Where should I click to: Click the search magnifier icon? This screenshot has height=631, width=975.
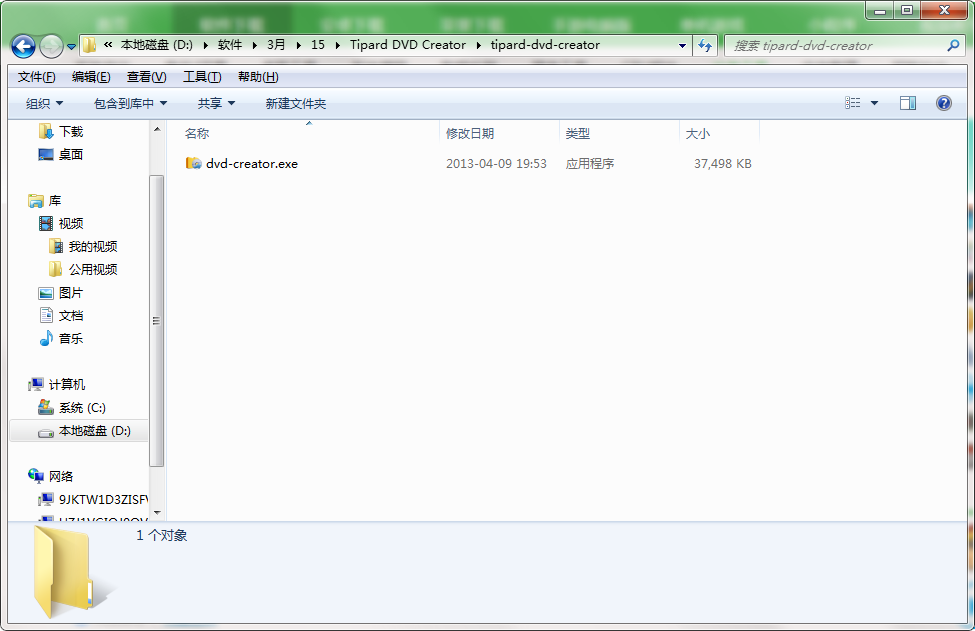[x=953, y=45]
